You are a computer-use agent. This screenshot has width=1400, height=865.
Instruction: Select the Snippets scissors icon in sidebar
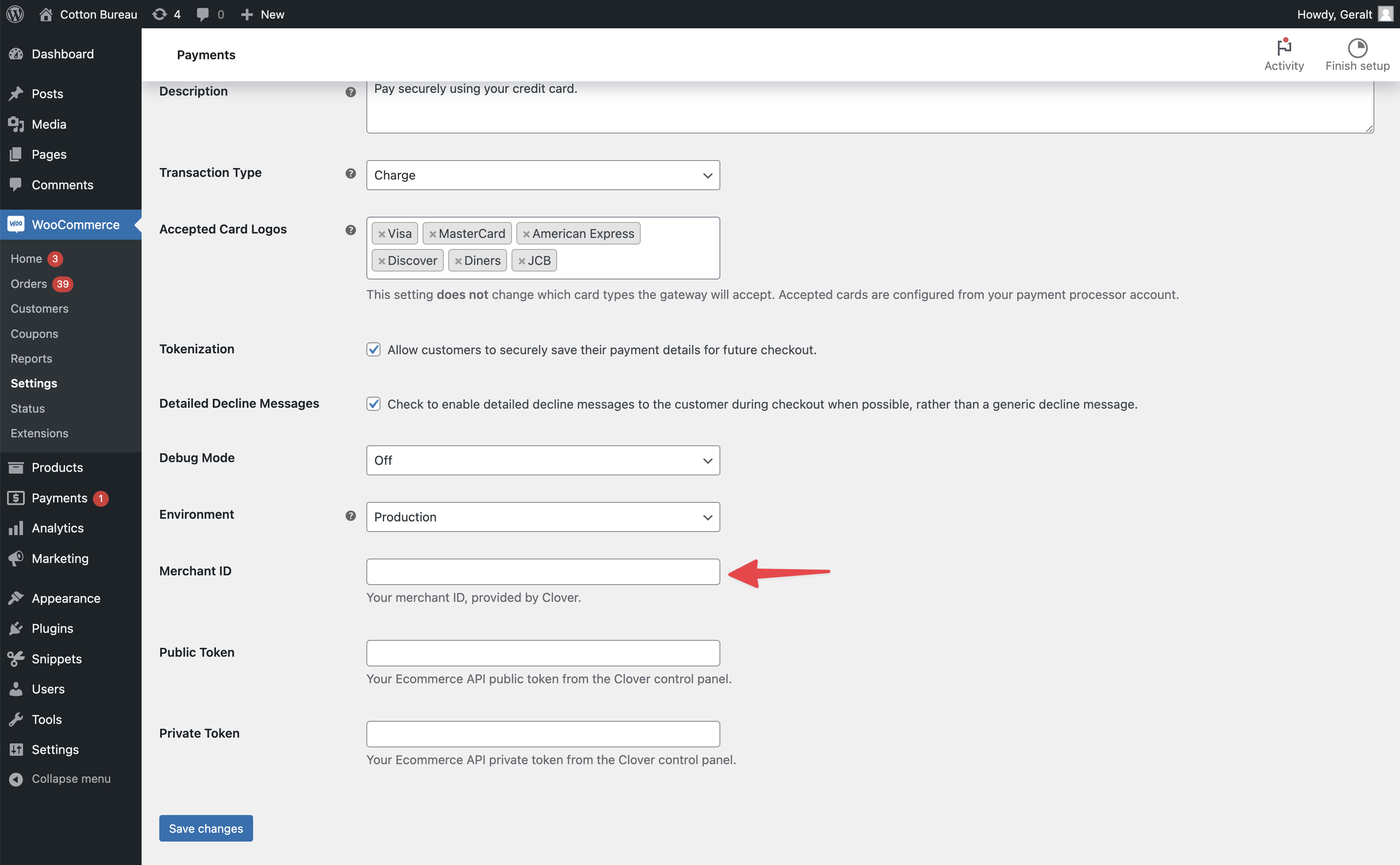tap(16, 658)
